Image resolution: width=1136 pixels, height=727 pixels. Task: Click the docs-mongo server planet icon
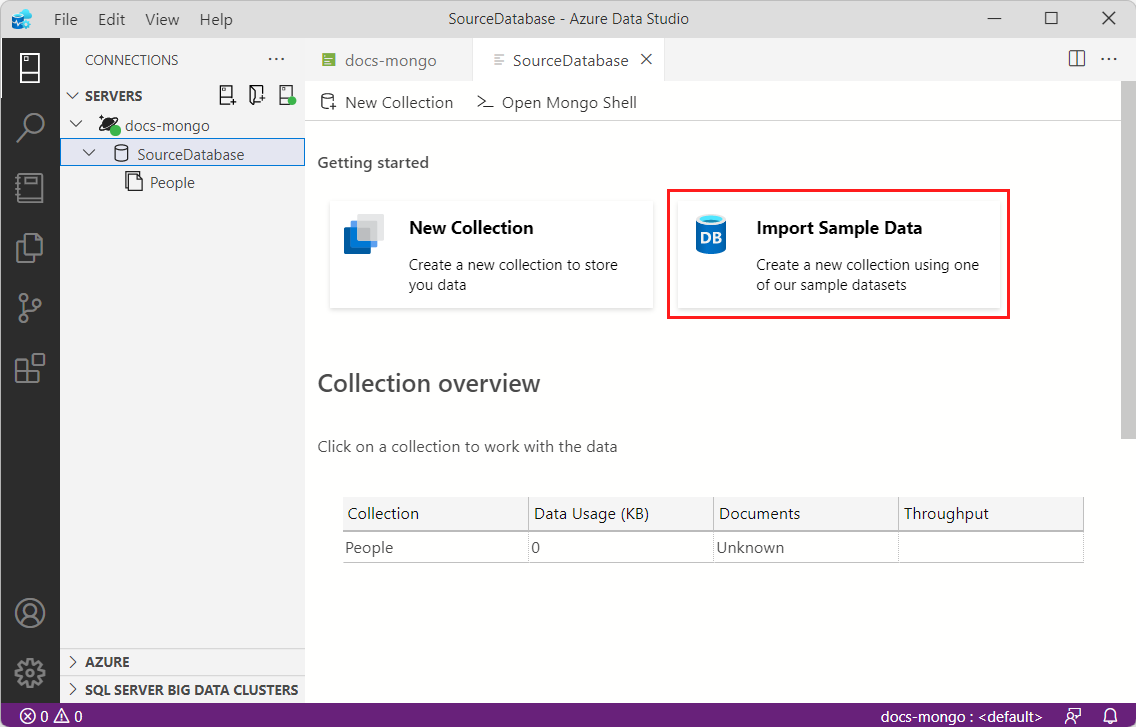(x=109, y=125)
